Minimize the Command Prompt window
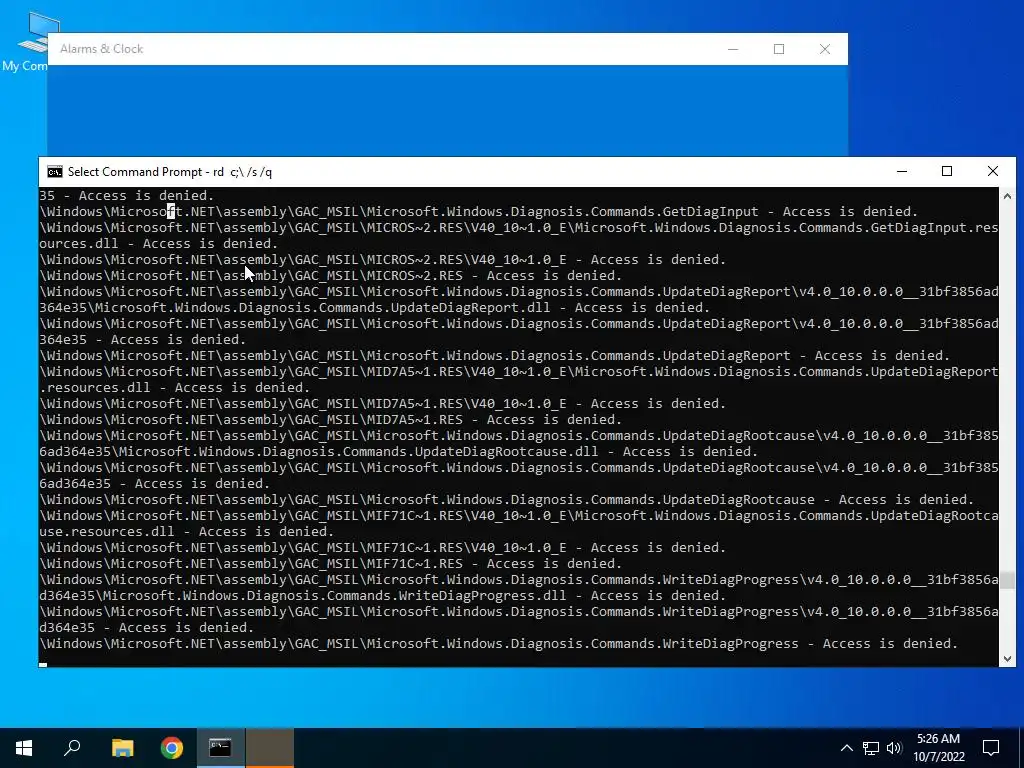Image resolution: width=1024 pixels, height=768 pixels. (902, 172)
